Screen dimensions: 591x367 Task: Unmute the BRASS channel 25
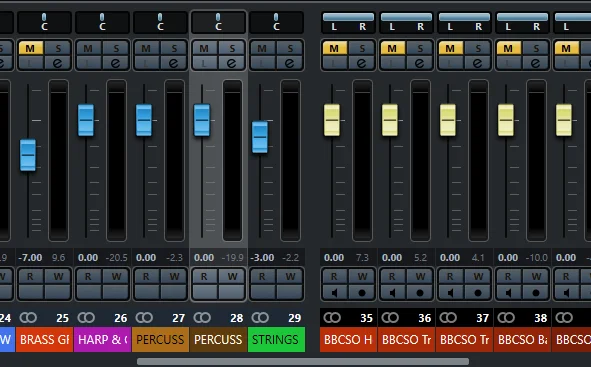31,48
